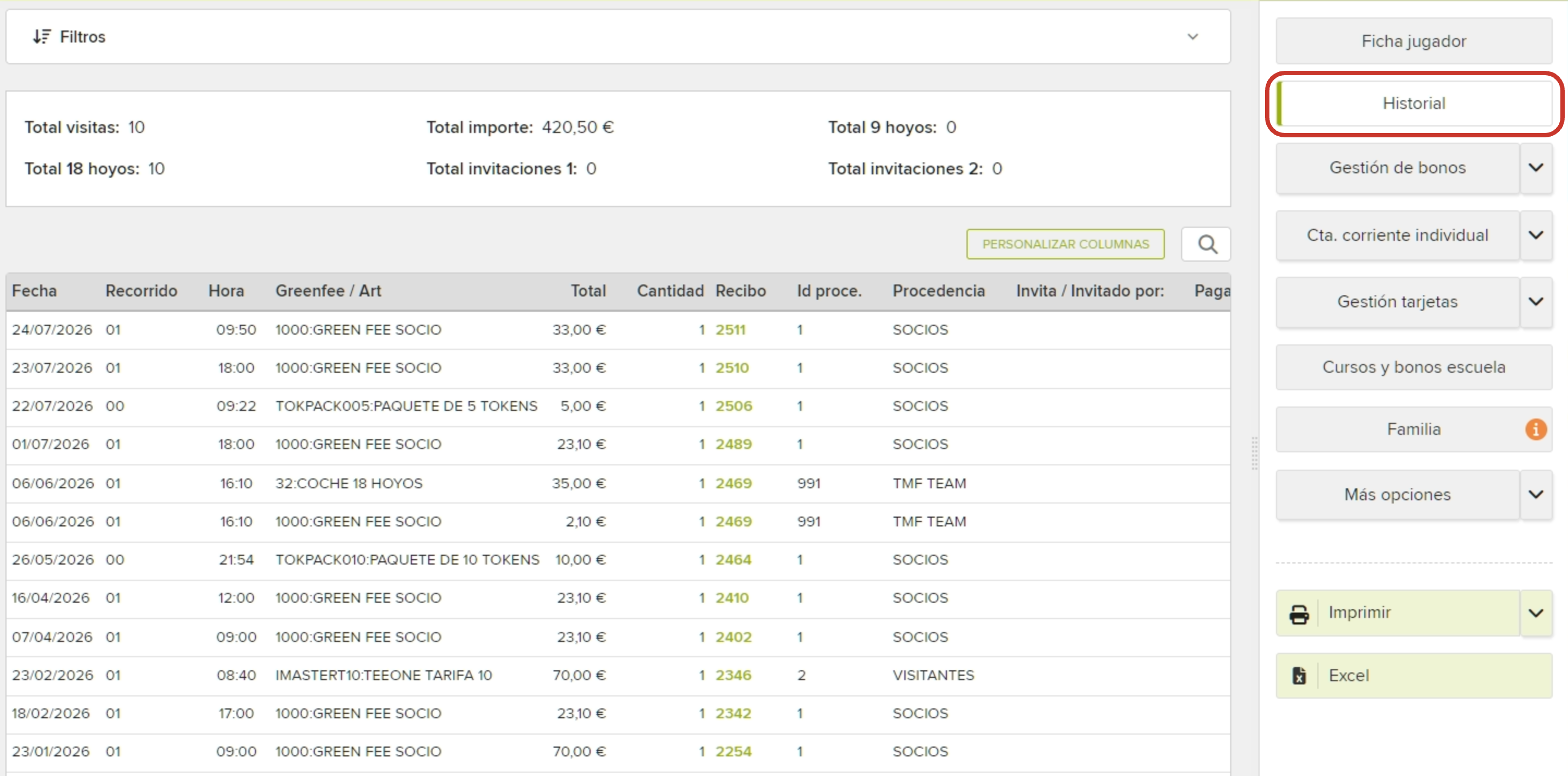Sort by the Procedencia column header
The height and width of the screenshot is (776, 1568).
click(938, 291)
